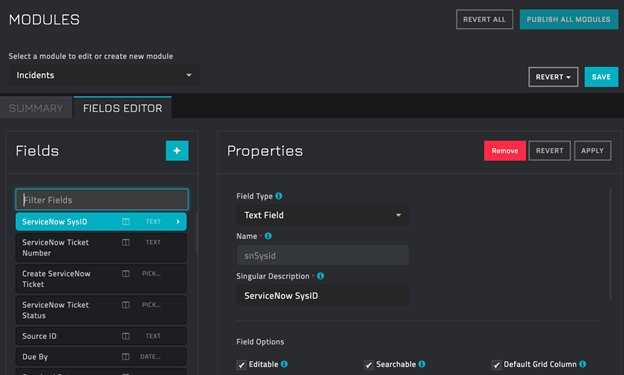Click column icon in ServiceNow Ticket Status row
The image size is (624, 375).
click(126, 305)
